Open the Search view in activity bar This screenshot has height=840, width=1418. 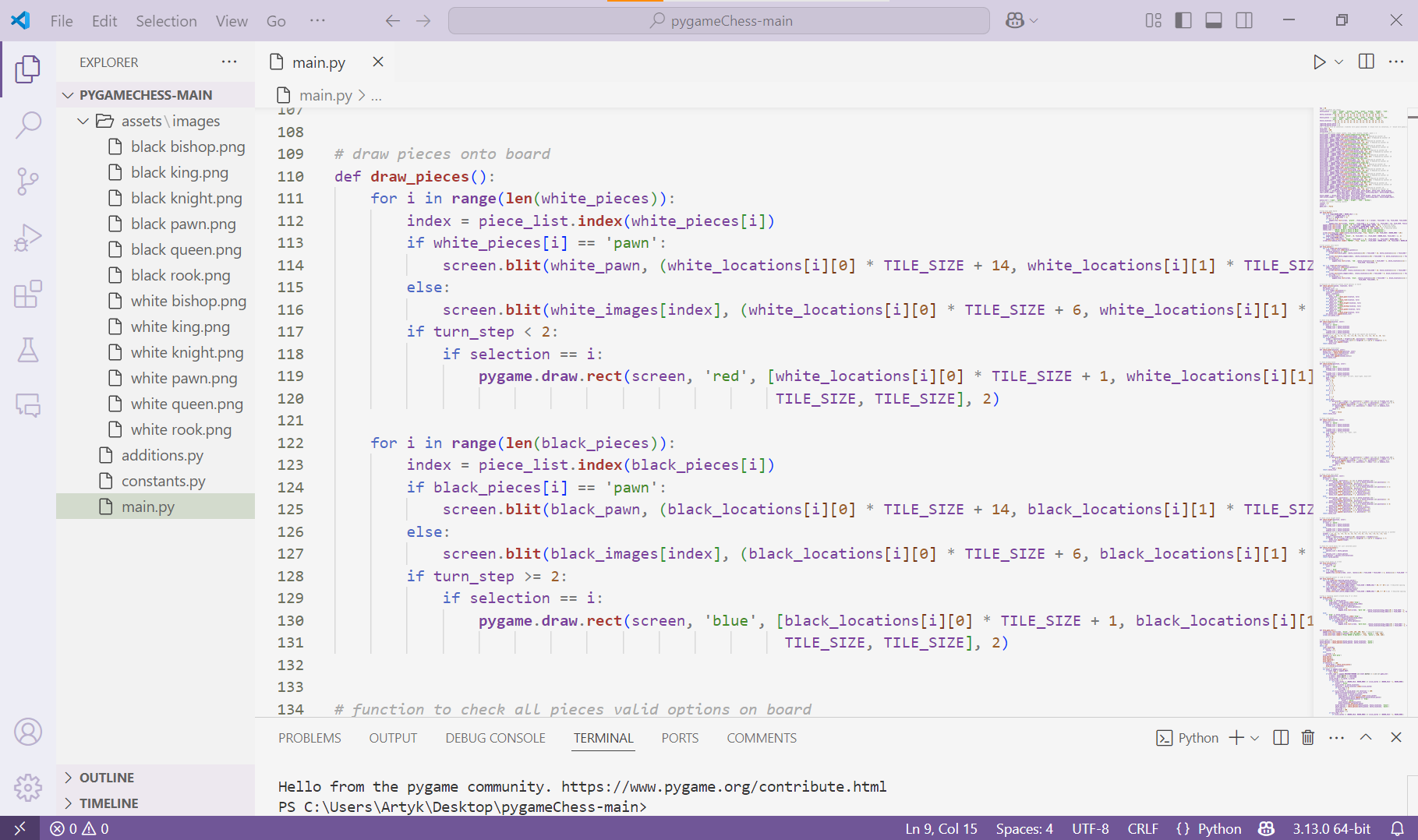pos(28,125)
